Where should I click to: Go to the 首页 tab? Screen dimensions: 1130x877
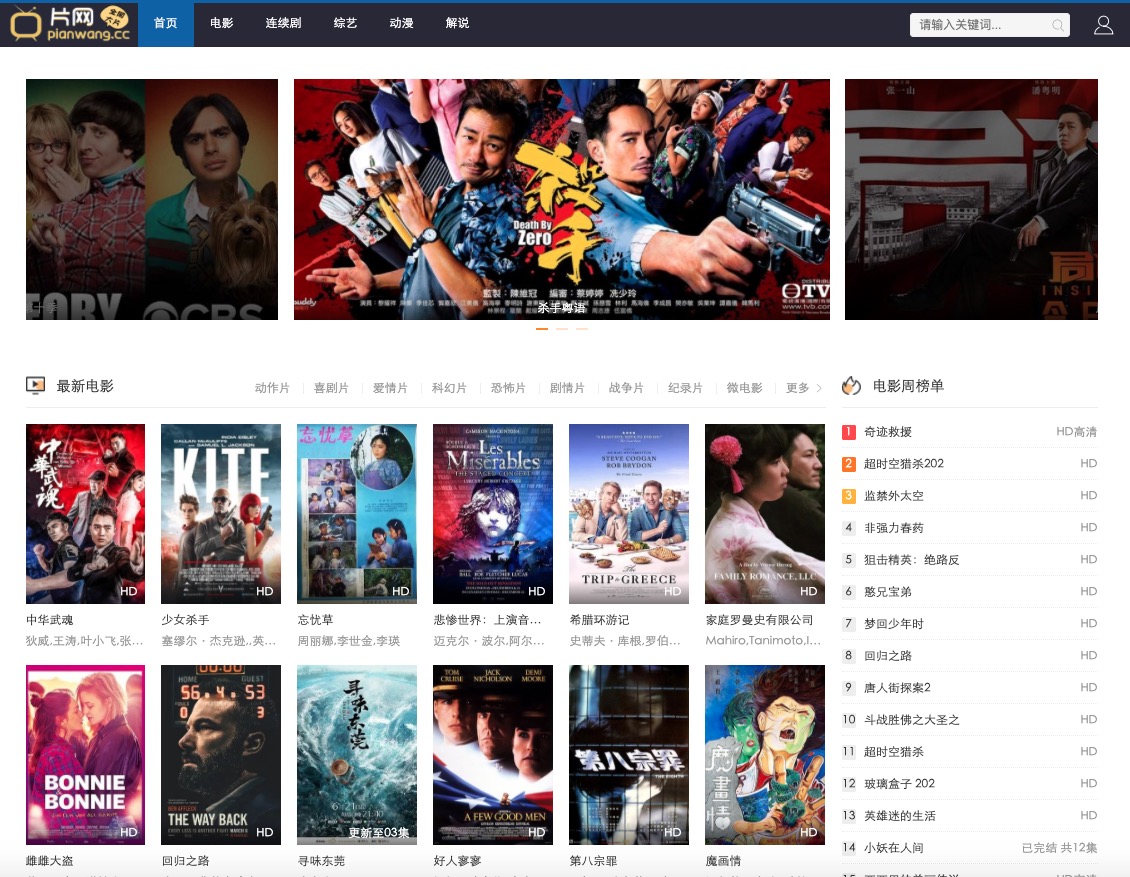point(166,23)
